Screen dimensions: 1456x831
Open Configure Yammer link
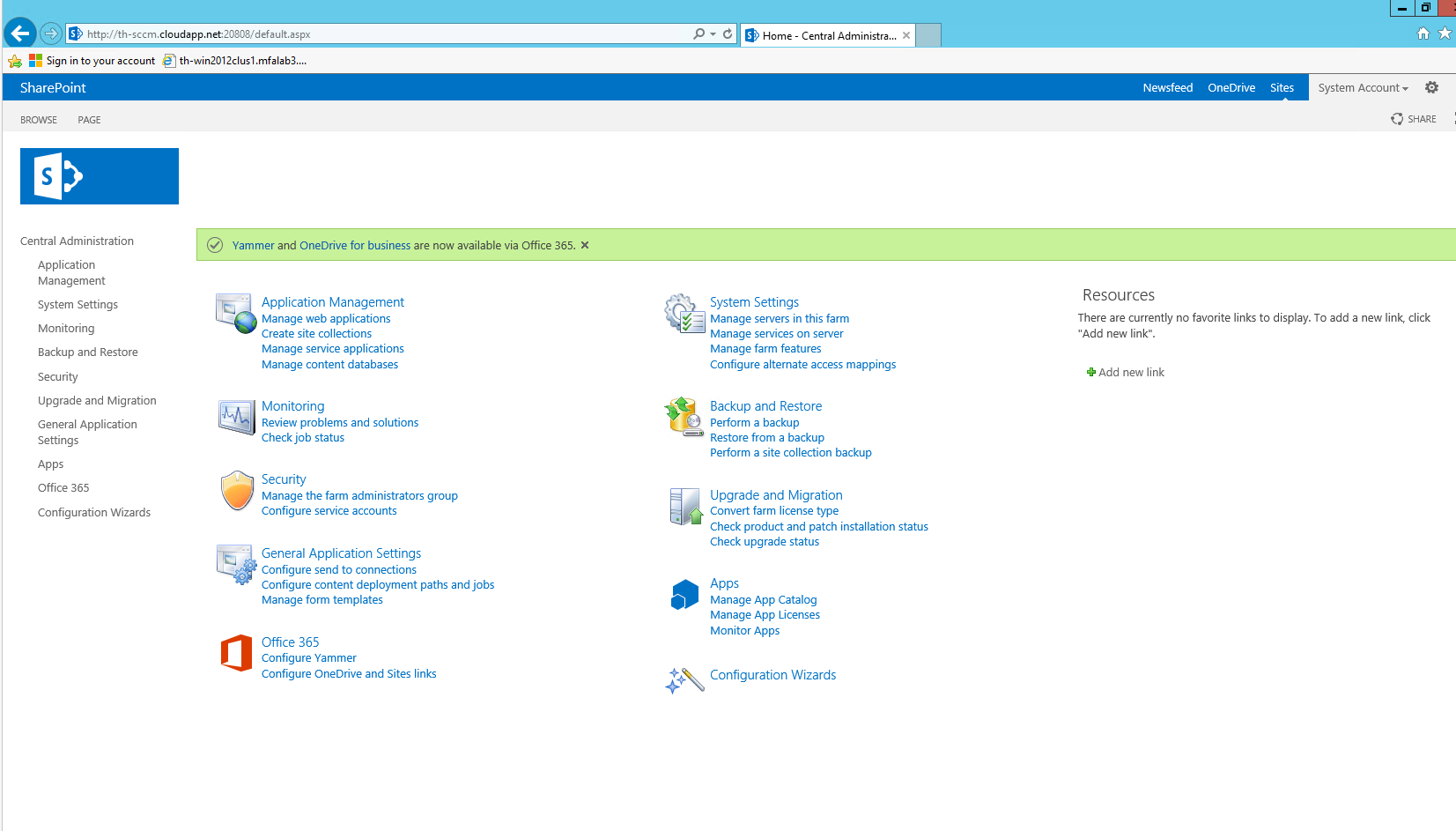[x=309, y=657]
